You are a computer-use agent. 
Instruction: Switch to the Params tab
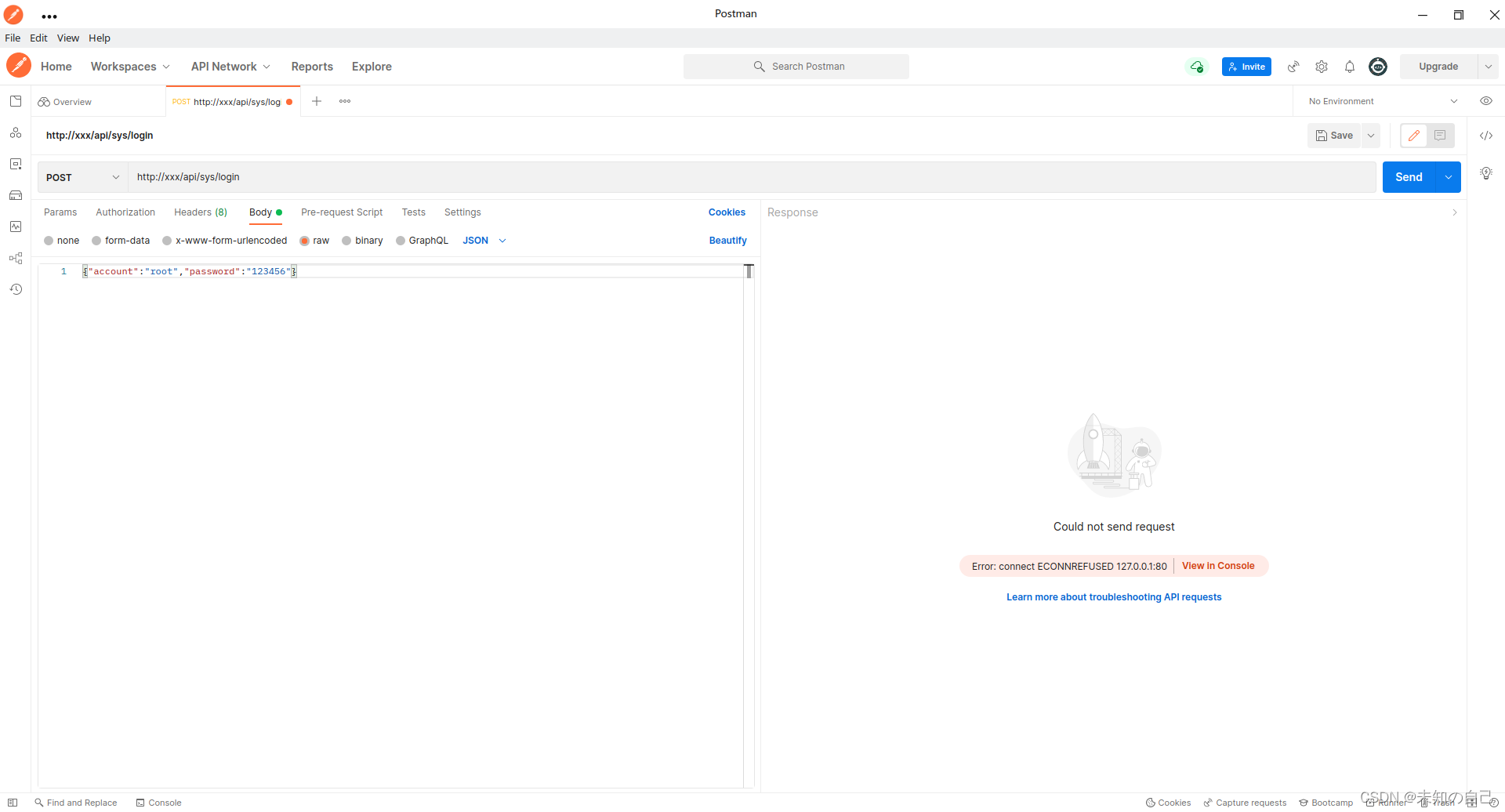(x=60, y=212)
